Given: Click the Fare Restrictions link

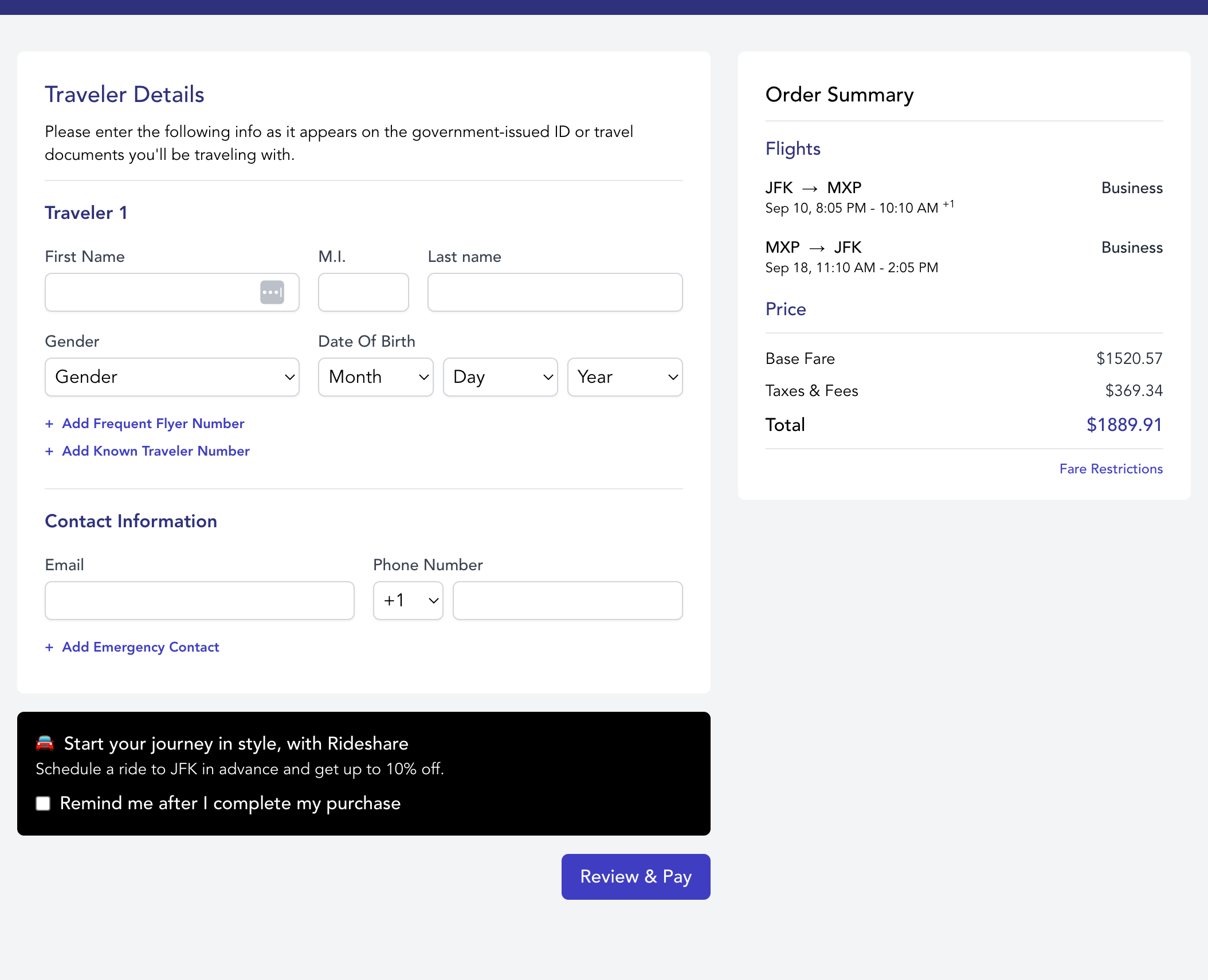Looking at the screenshot, I should (1110, 469).
